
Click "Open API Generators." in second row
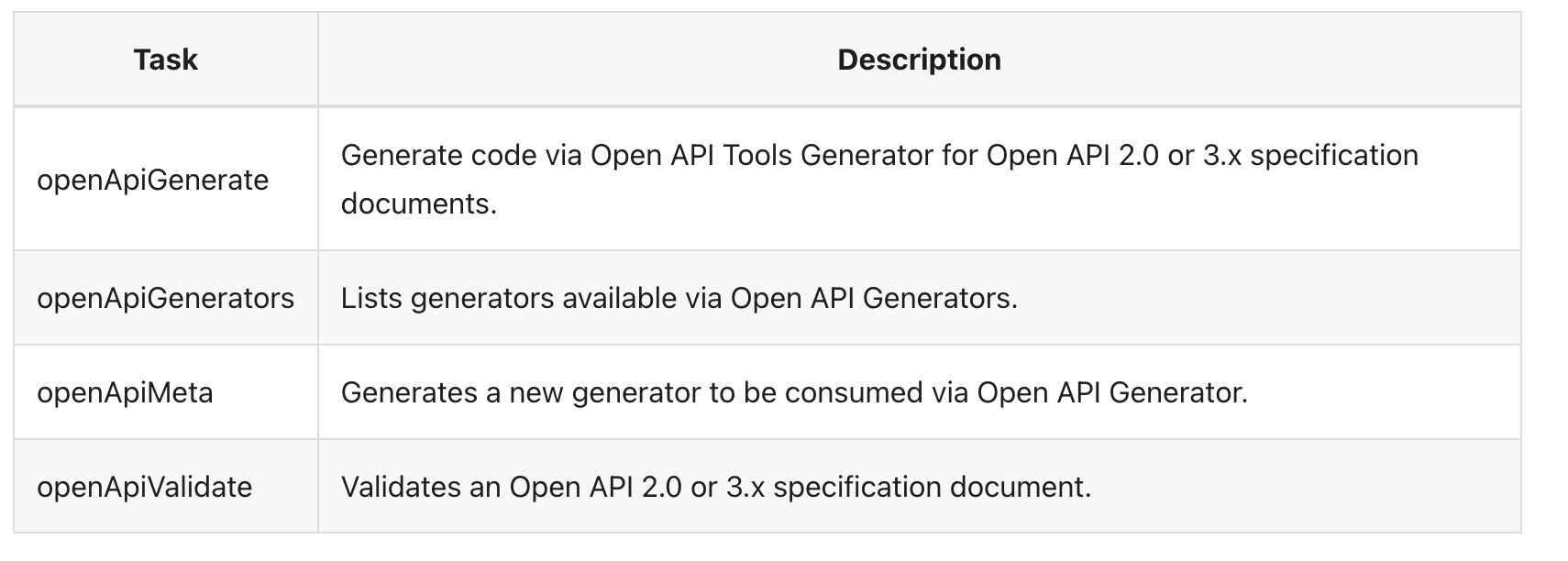(874, 298)
